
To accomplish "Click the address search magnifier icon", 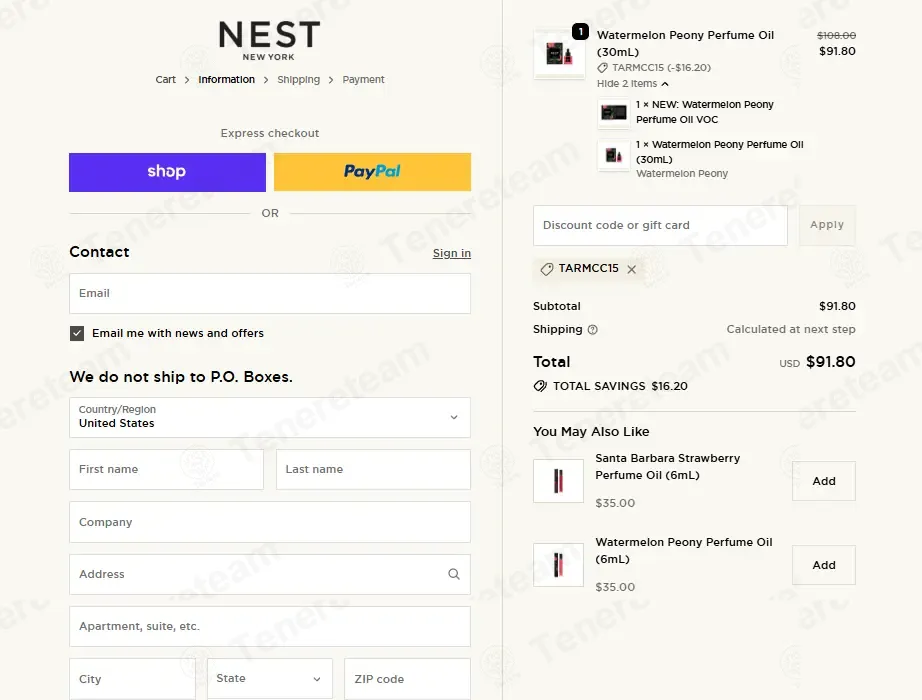I will pyautogui.click(x=454, y=574).
